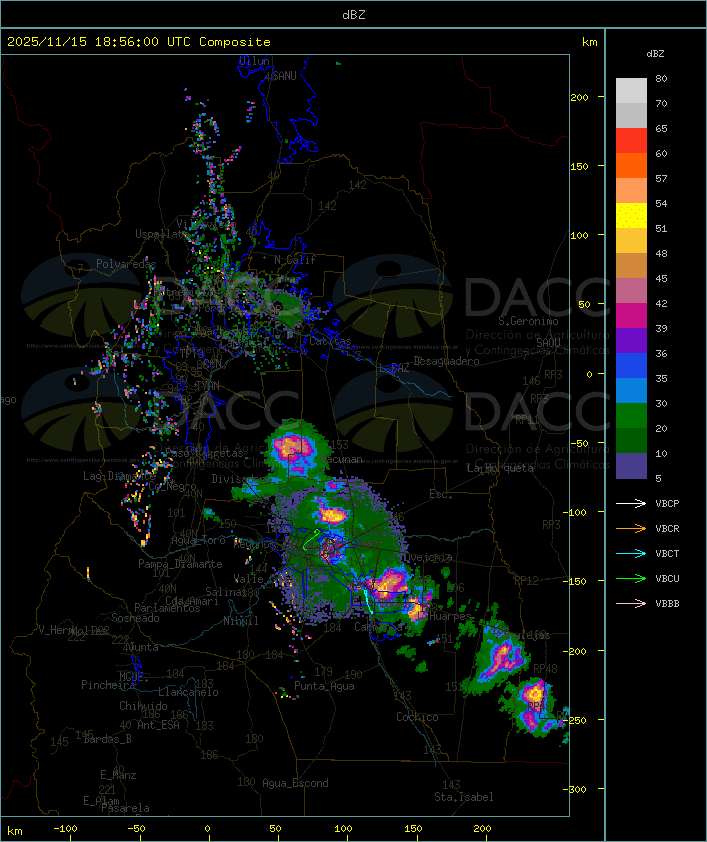Click the green VBCU arrow icon
The width and height of the screenshot is (707, 842).
[631, 578]
